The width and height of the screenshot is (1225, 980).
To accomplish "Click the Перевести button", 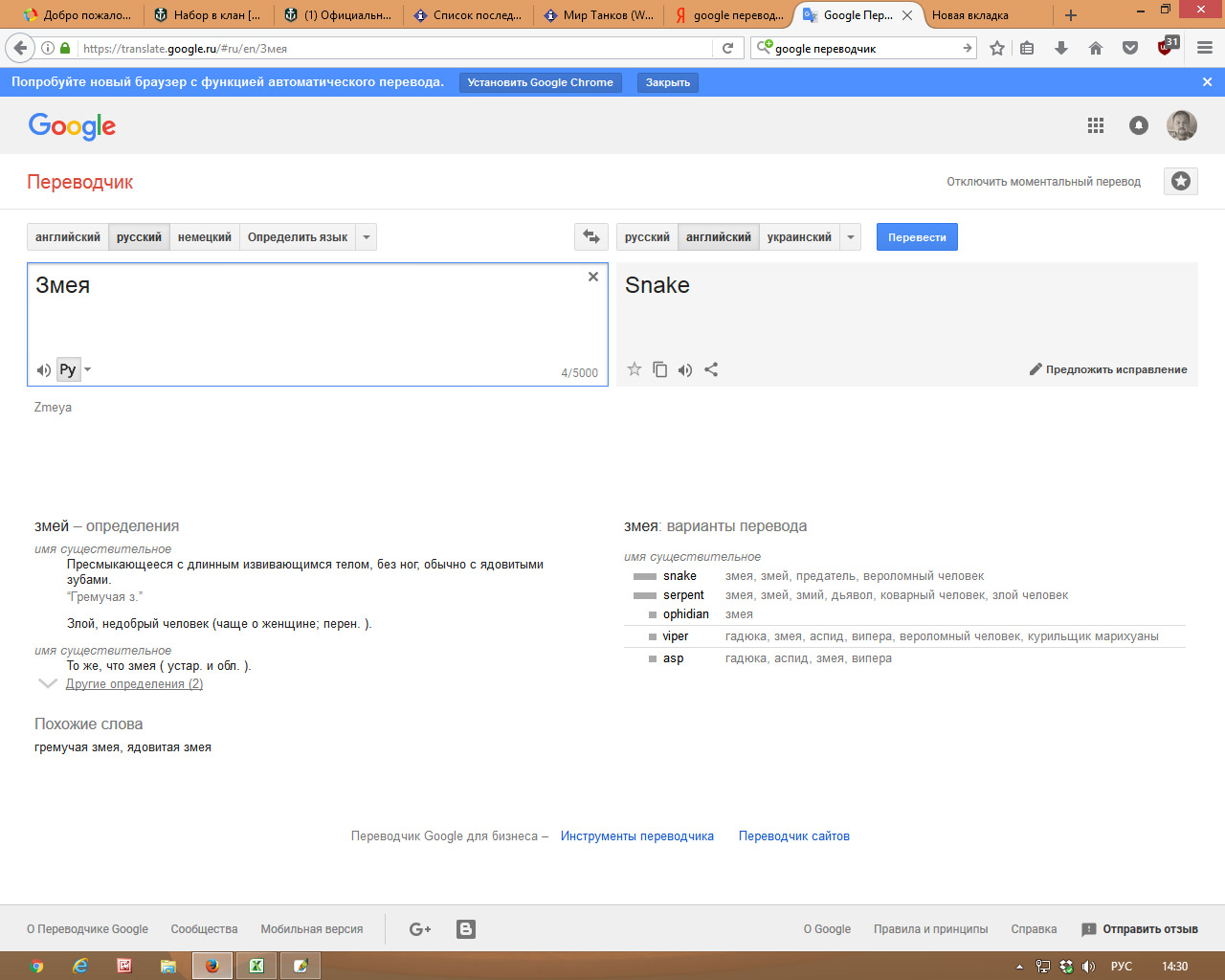I will 917,236.
